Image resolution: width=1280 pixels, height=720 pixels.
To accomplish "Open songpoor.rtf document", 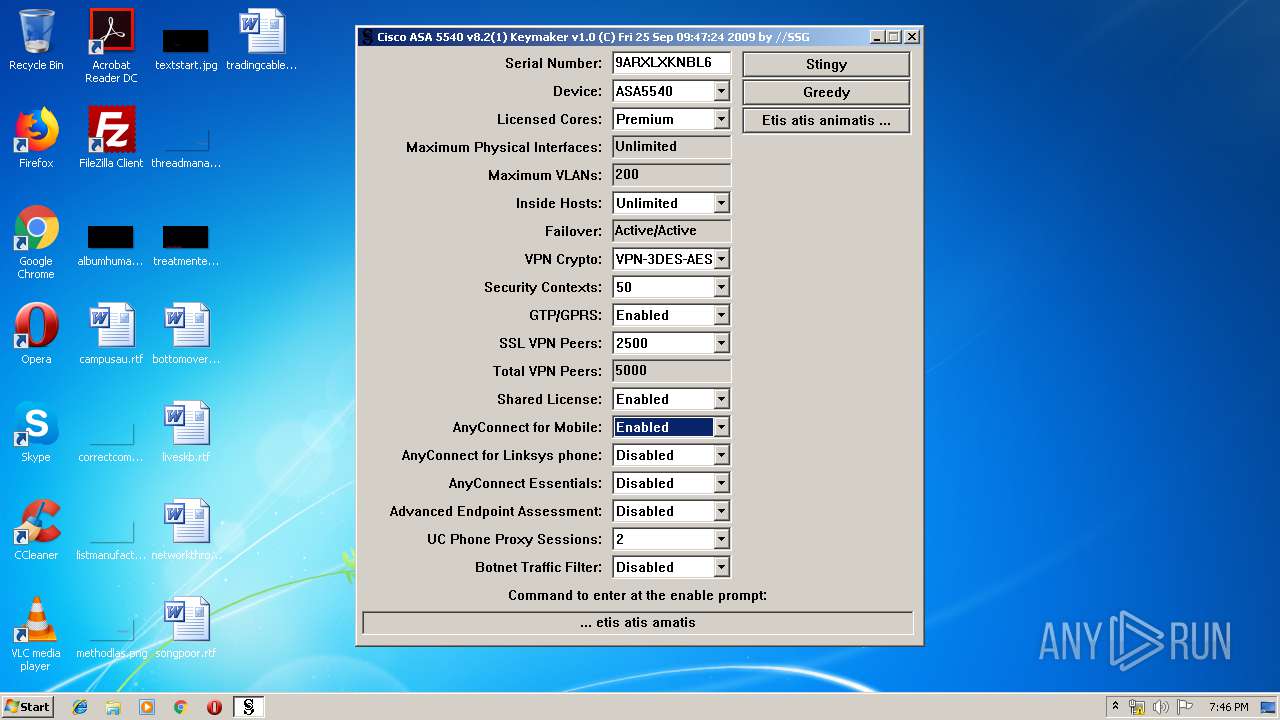I will 186,628.
